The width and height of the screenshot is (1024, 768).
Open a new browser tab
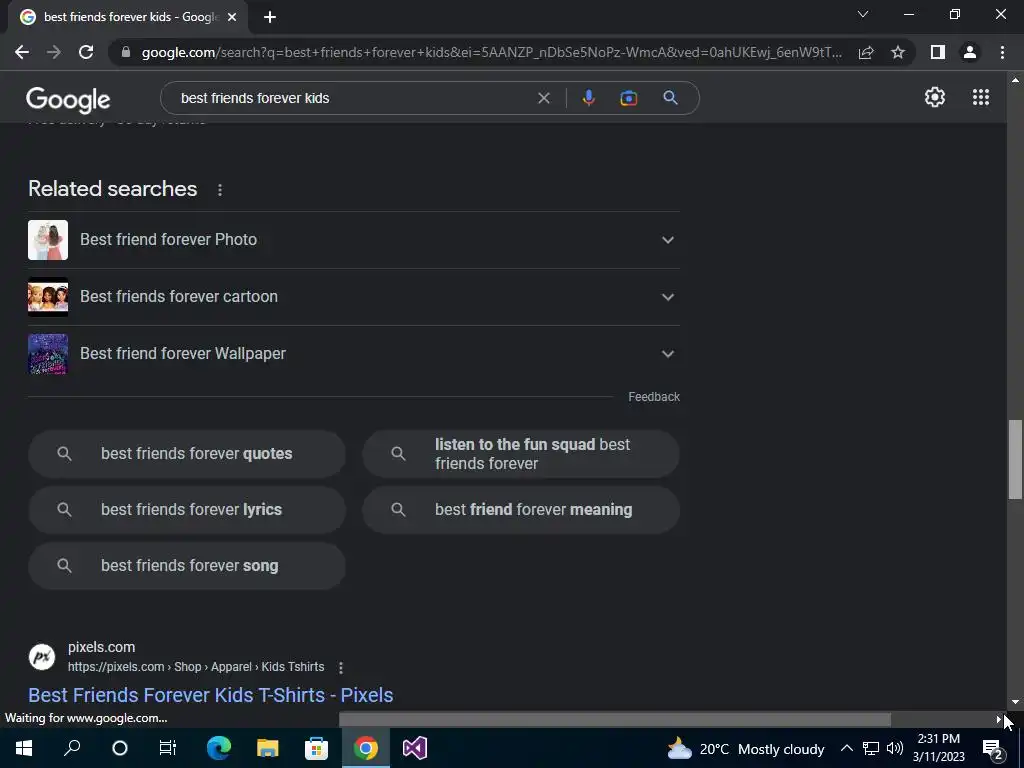tap(270, 18)
